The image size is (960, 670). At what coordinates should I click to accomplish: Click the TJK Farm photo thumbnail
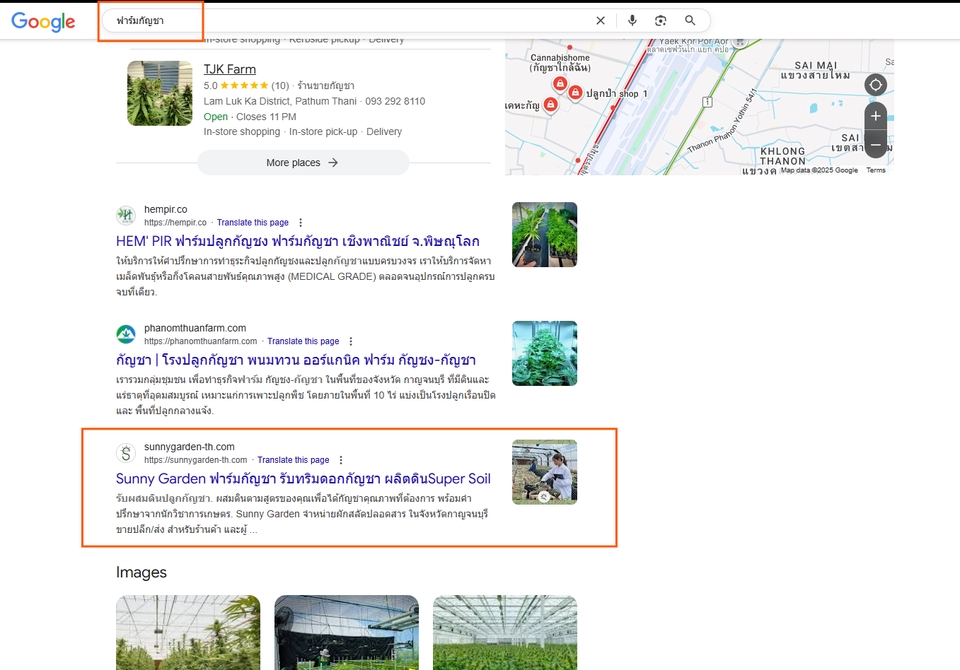159,93
